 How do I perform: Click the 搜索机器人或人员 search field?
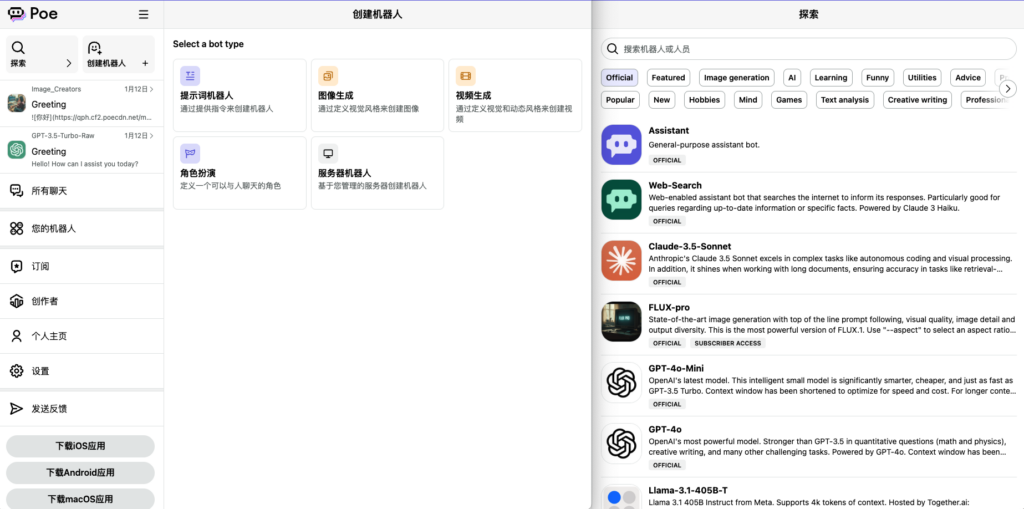click(808, 49)
